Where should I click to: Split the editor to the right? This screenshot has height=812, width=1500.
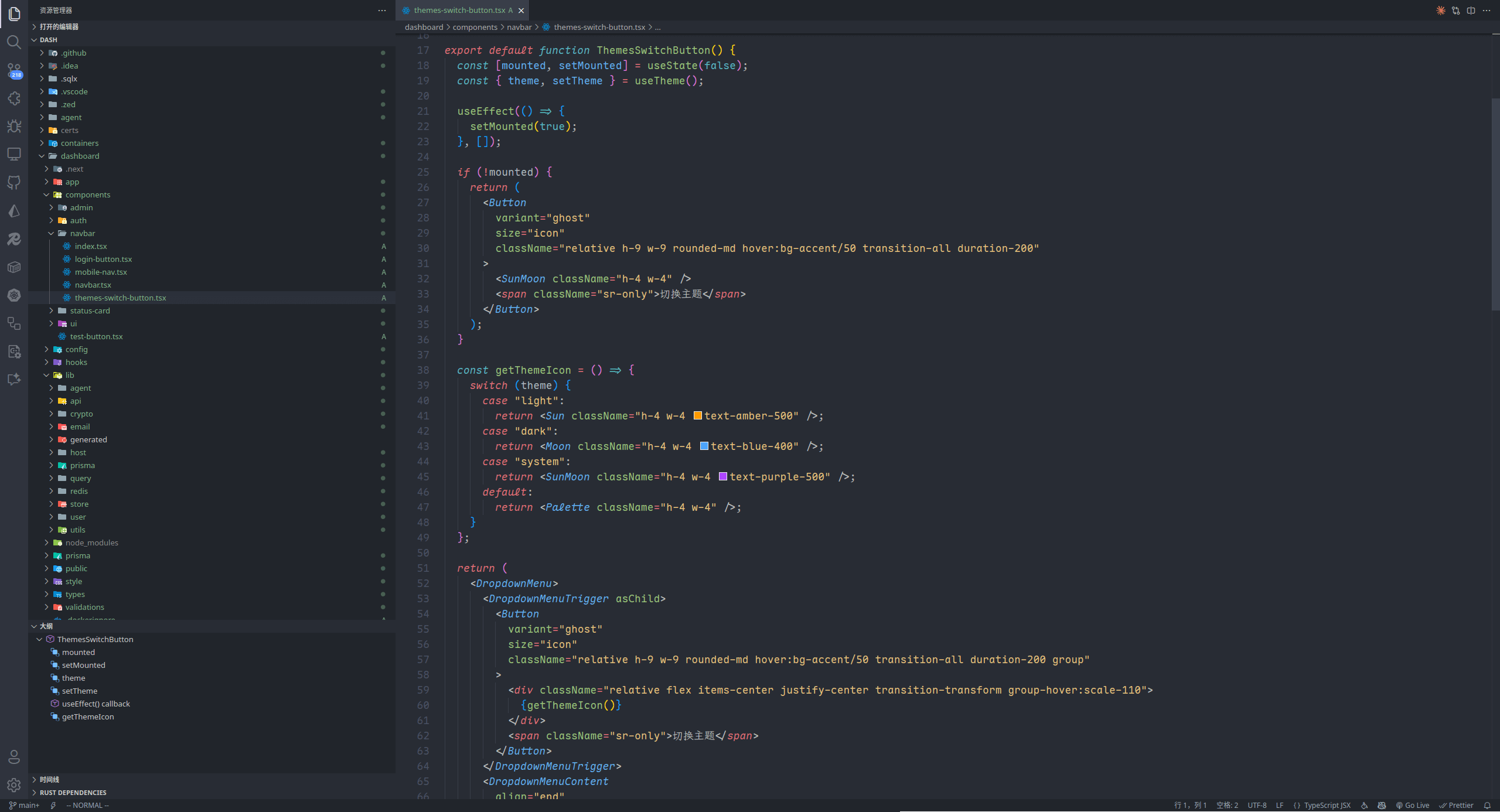tap(1471, 11)
